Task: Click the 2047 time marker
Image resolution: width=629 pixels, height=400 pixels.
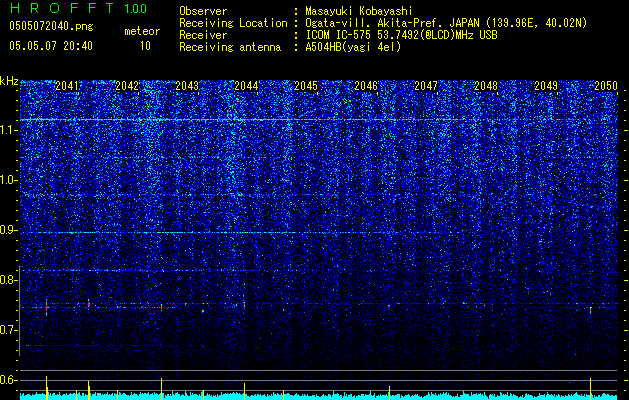Action: [426, 86]
